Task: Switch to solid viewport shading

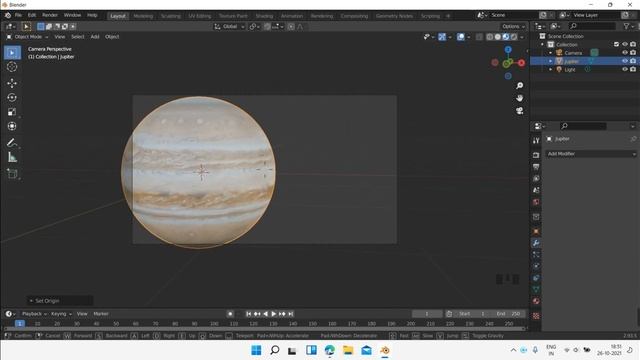Action: pyautogui.click(x=498, y=37)
